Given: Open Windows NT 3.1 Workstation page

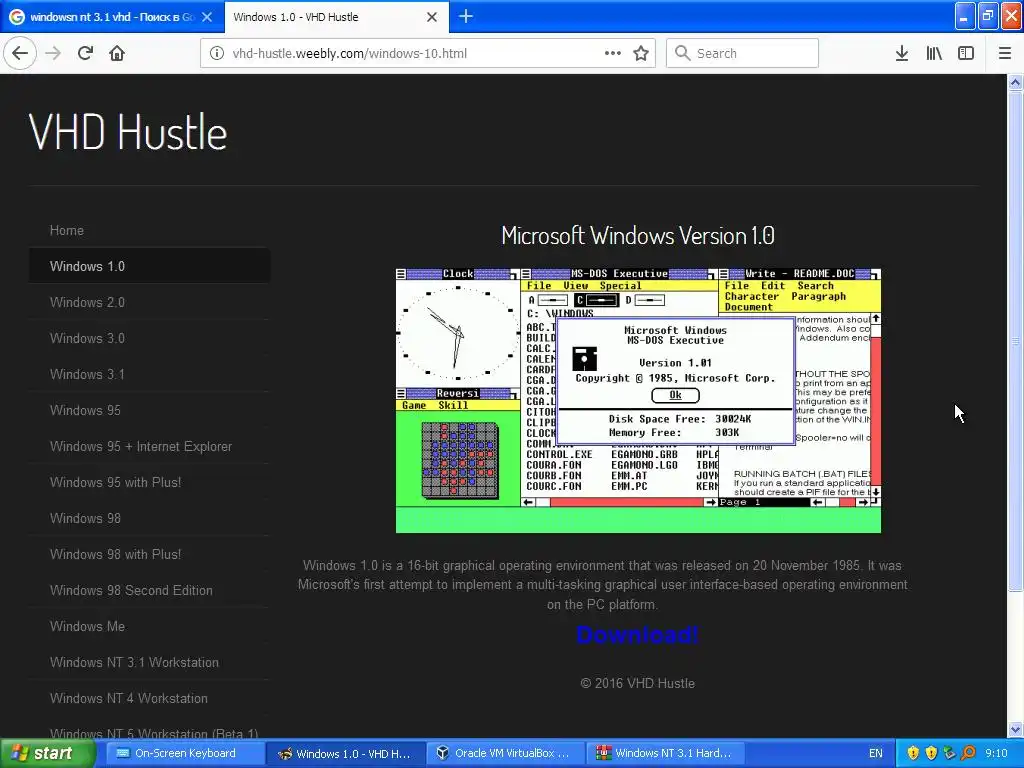Looking at the screenshot, I should click(134, 662).
